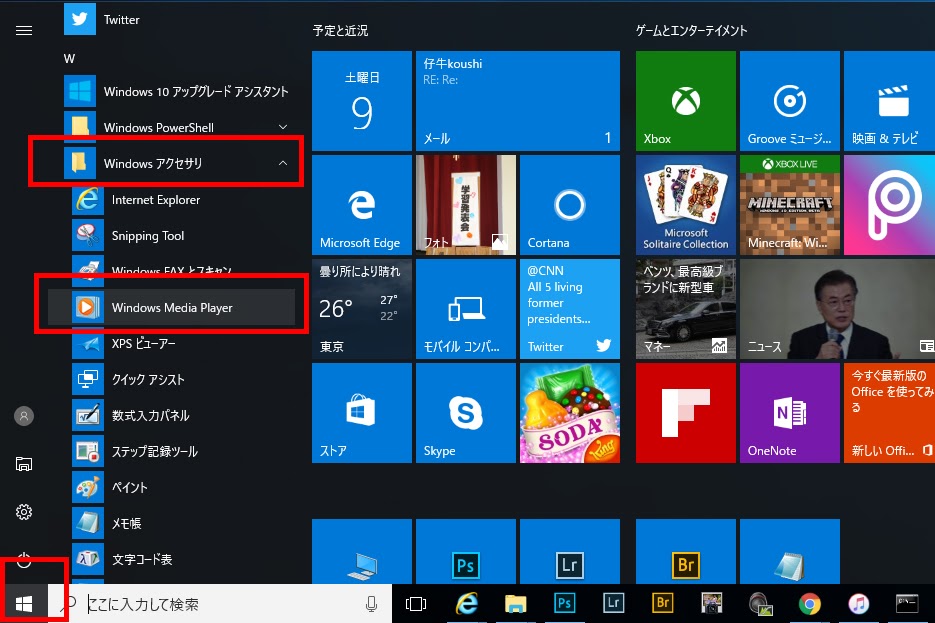Open the マネー news tile
The image size is (935, 623).
point(686,309)
